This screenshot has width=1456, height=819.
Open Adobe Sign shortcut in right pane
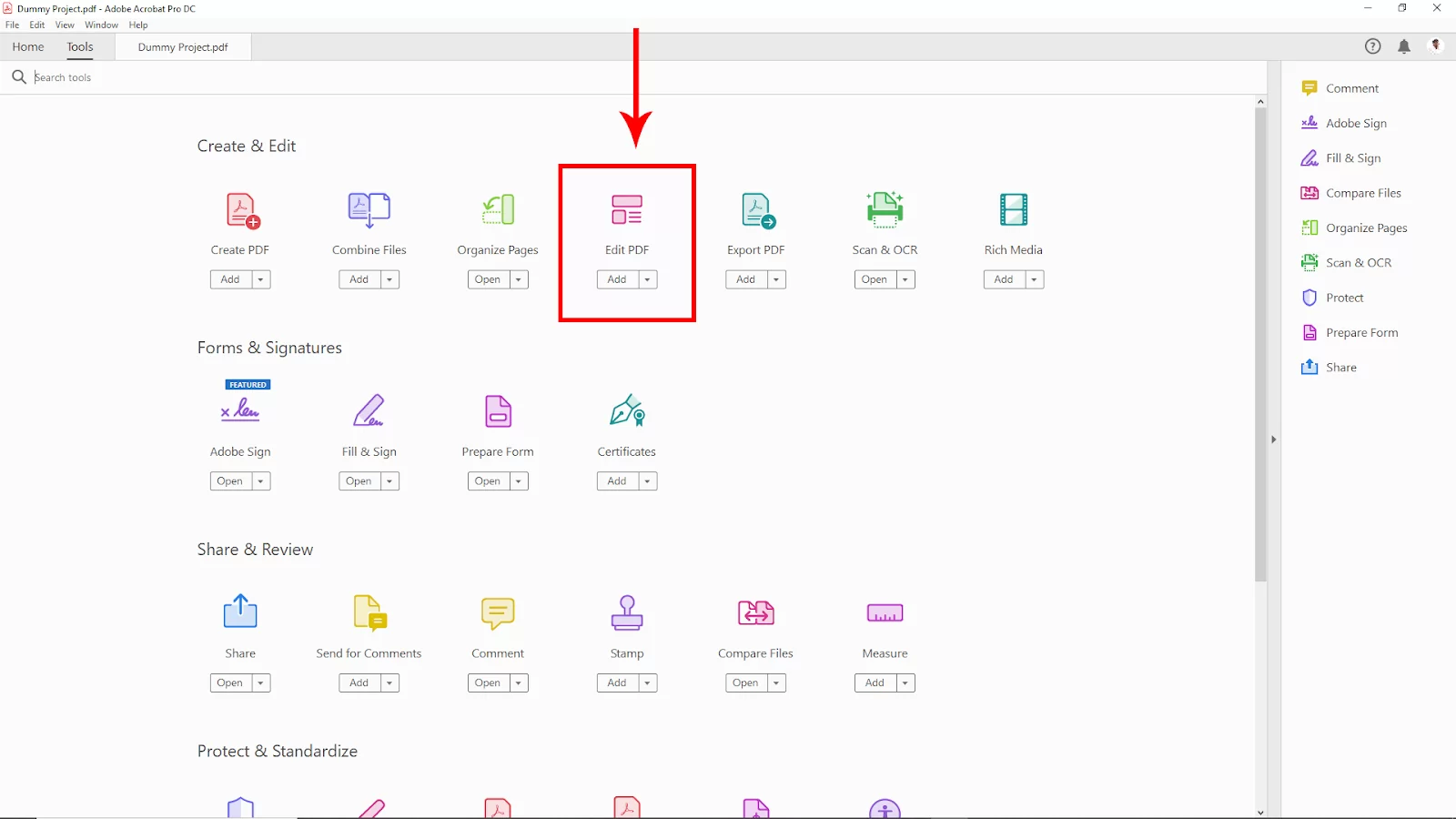pyautogui.click(x=1343, y=123)
